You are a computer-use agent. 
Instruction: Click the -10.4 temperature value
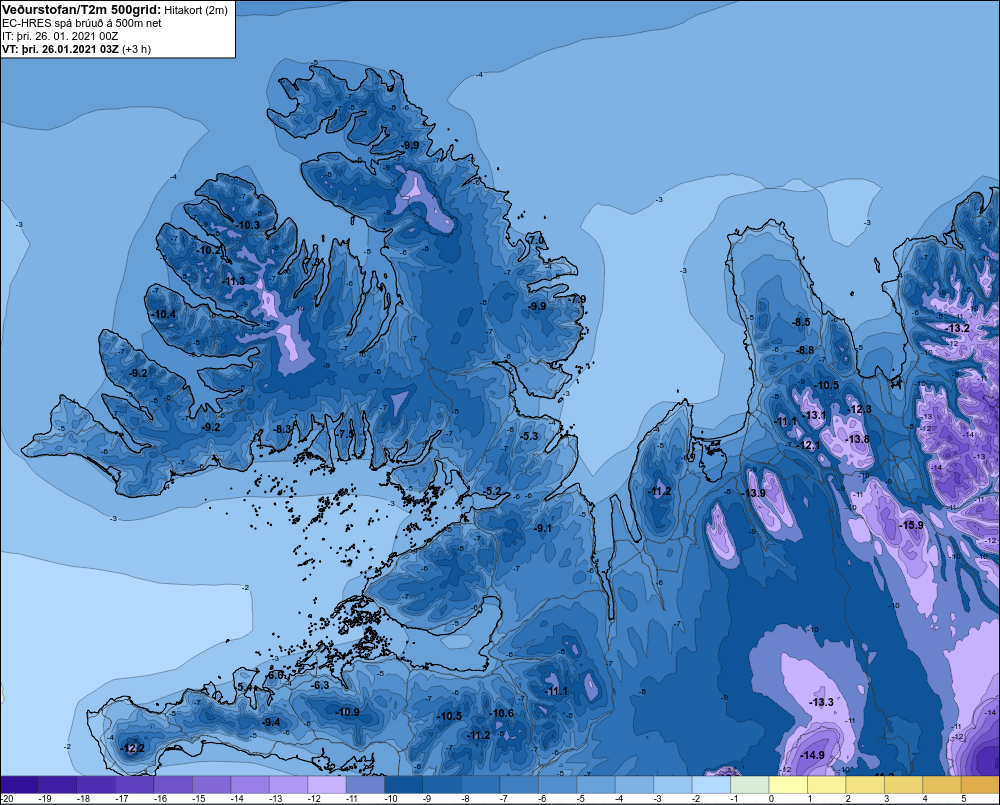[163, 314]
